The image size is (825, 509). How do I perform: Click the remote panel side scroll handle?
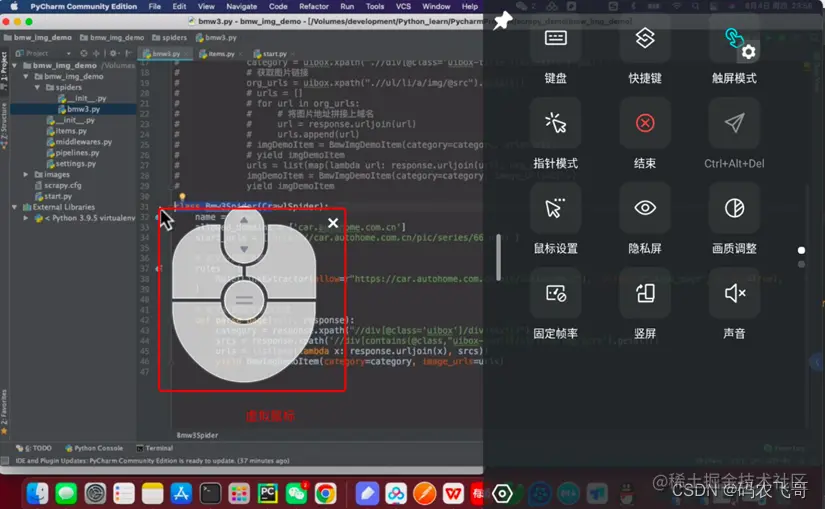coord(498,257)
